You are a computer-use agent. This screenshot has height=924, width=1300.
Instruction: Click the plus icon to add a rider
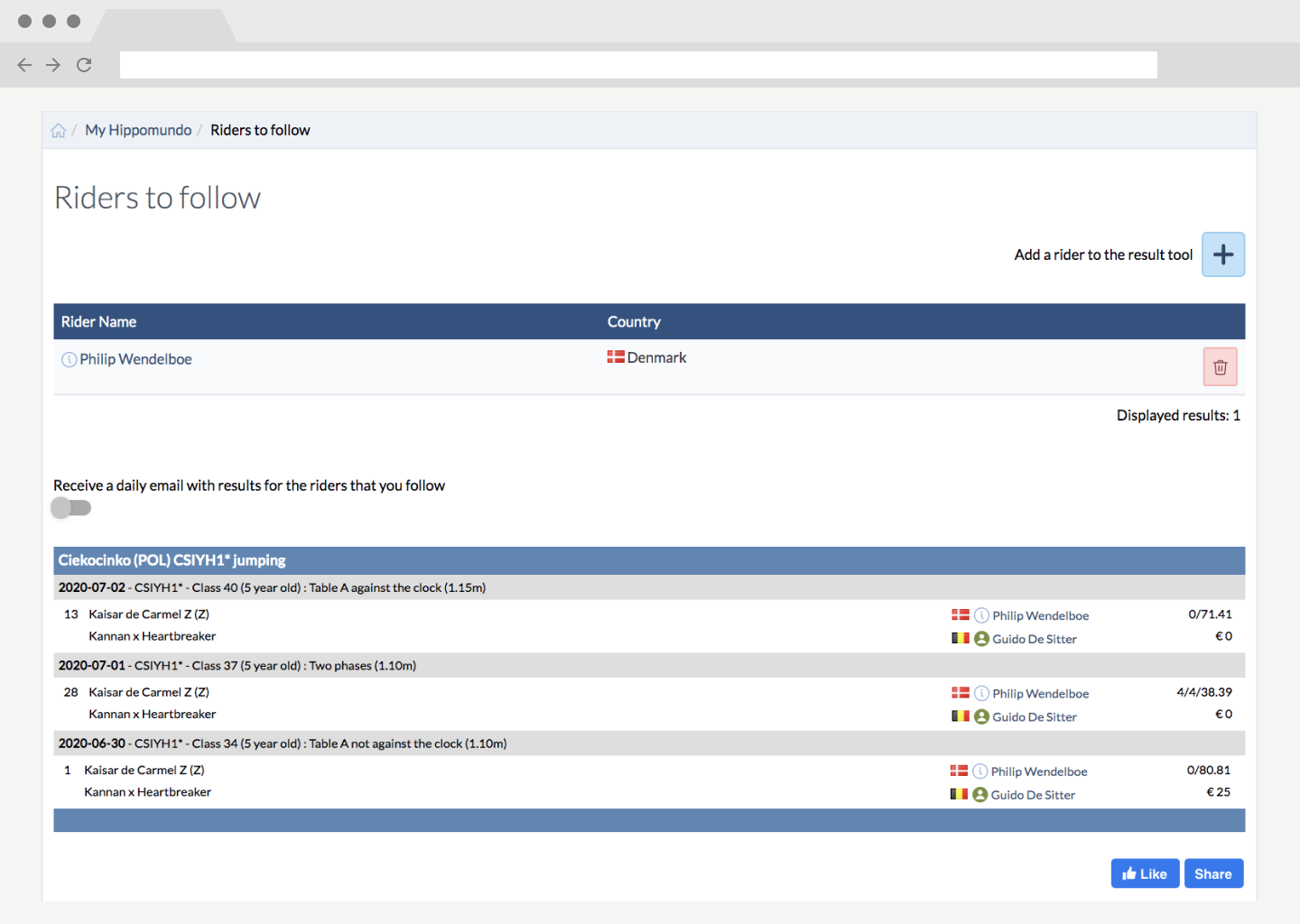tap(1223, 254)
